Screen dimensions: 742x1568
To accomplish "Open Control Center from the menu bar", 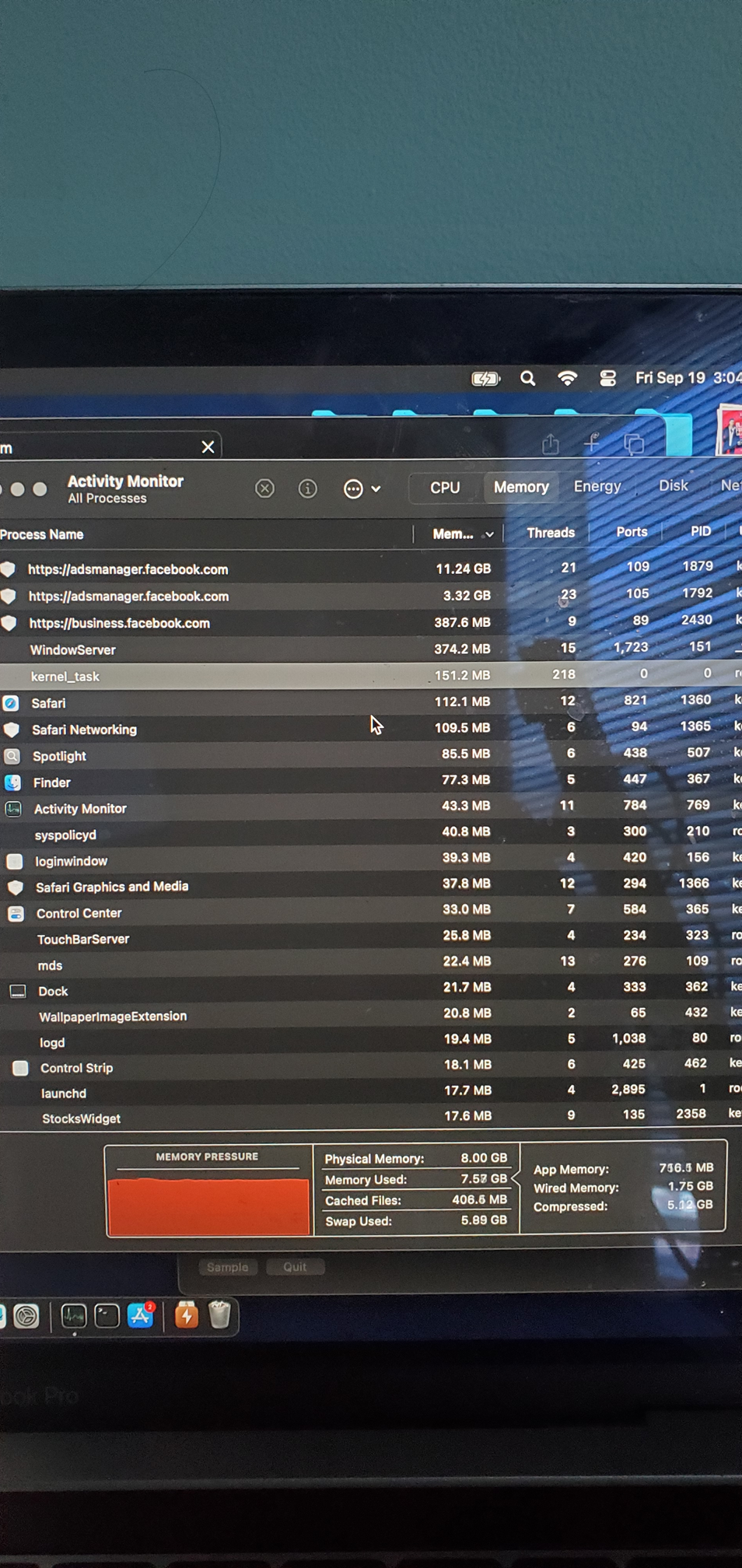I will click(607, 378).
